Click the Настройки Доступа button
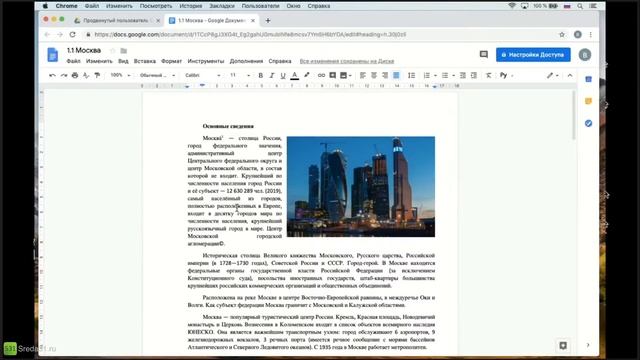Viewport: 640px width, 360px height. (x=533, y=55)
